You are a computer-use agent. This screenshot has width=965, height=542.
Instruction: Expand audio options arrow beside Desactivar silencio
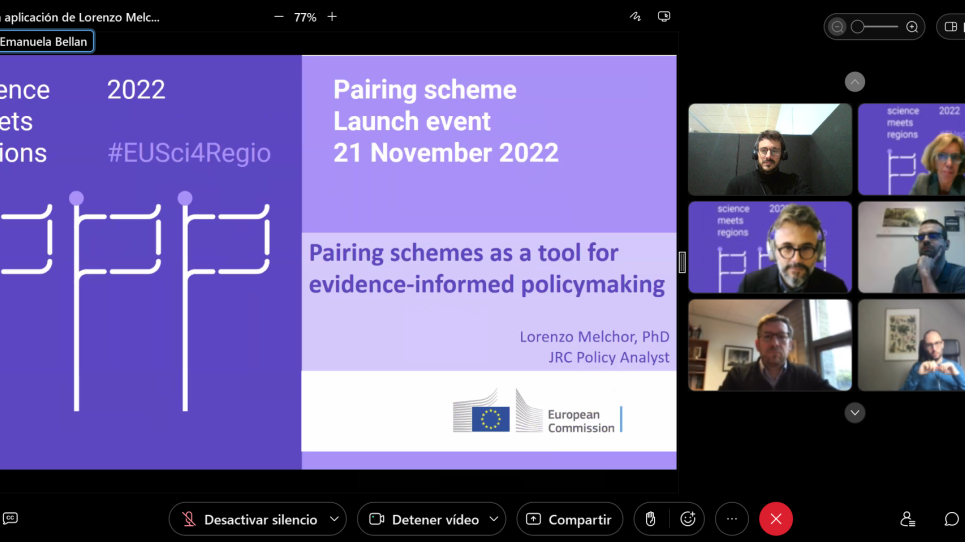[335, 519]
